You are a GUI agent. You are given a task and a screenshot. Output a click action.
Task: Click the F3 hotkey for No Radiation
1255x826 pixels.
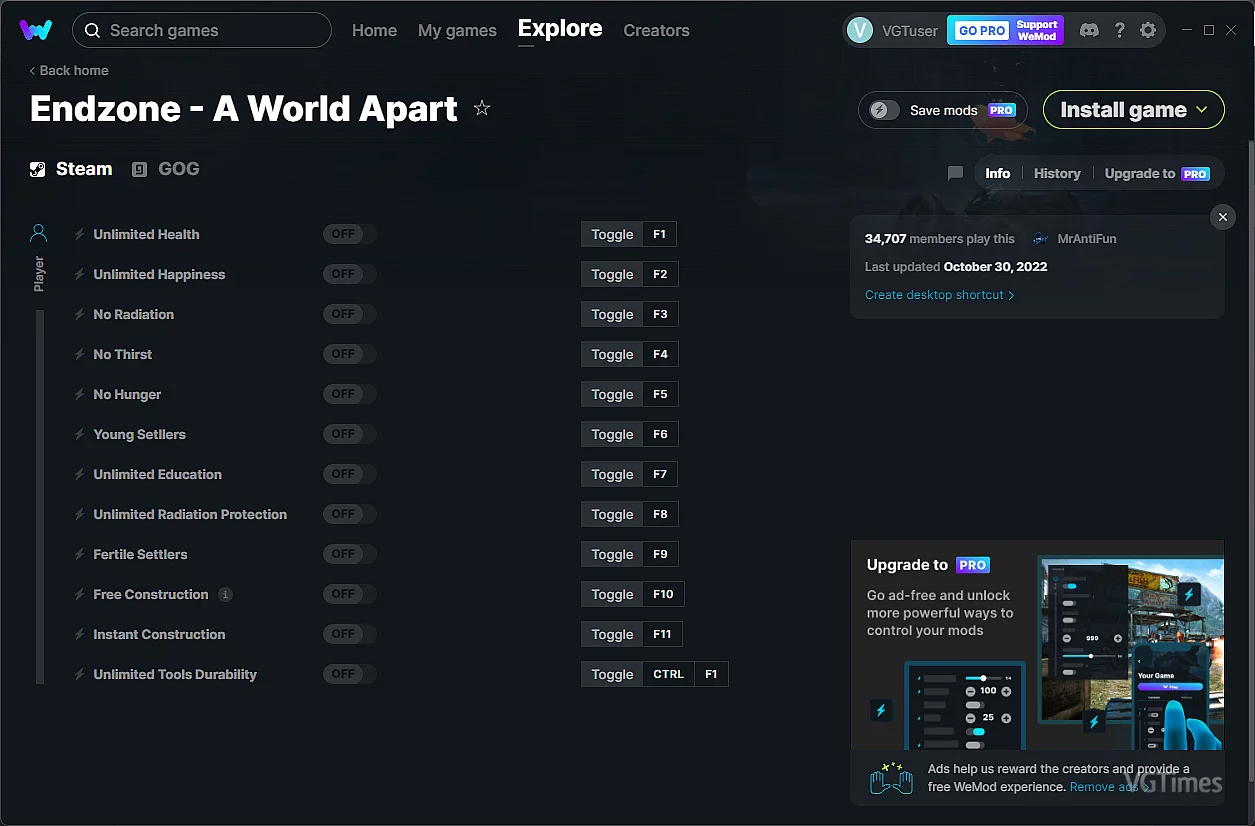[x=660, y=314]
